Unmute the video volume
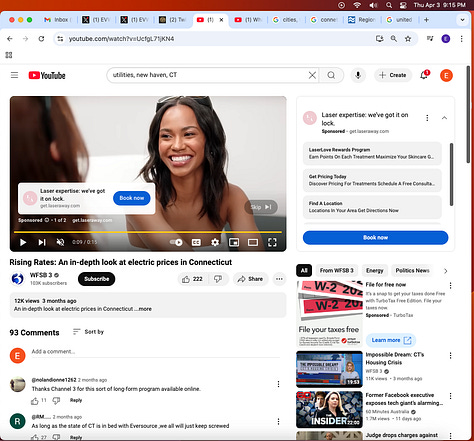 pyautogui.click(x=60, y=242)
